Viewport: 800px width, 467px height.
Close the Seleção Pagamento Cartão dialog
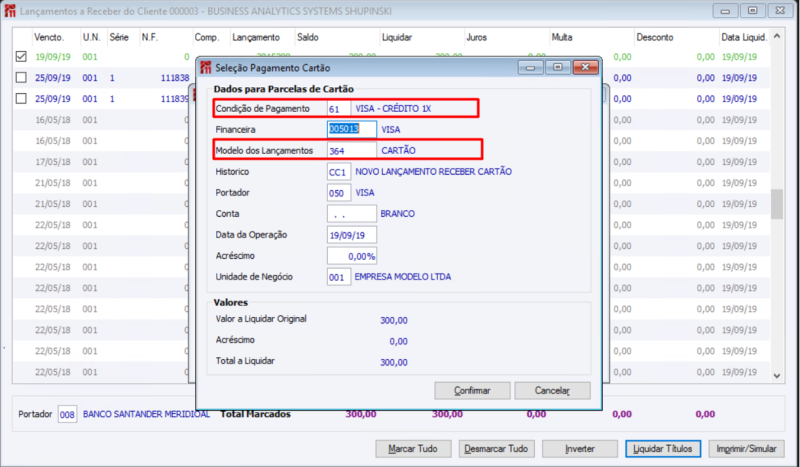pyautogui.click(x=585, y=67)
